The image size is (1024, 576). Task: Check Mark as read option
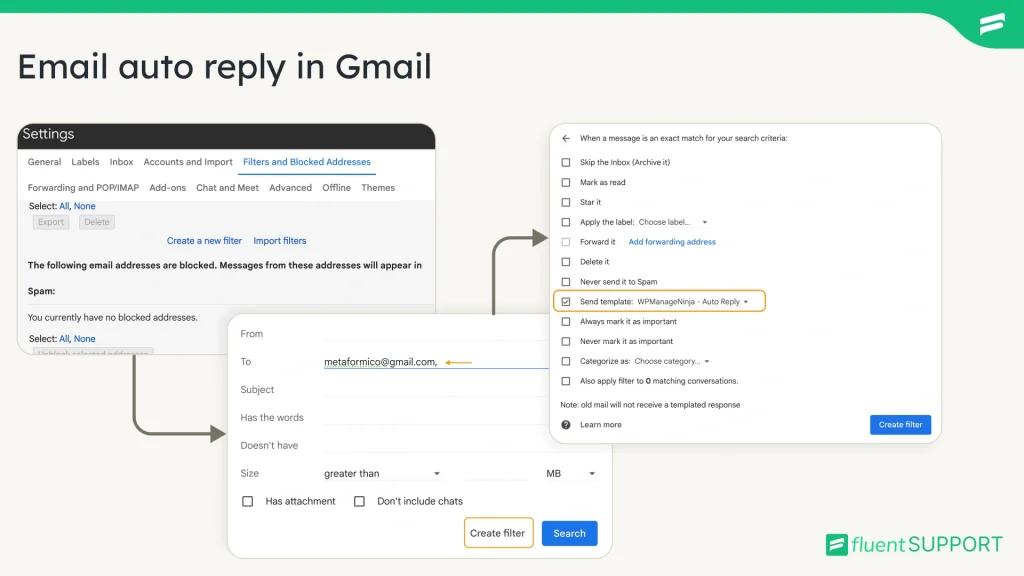click(x=566, y=182)
